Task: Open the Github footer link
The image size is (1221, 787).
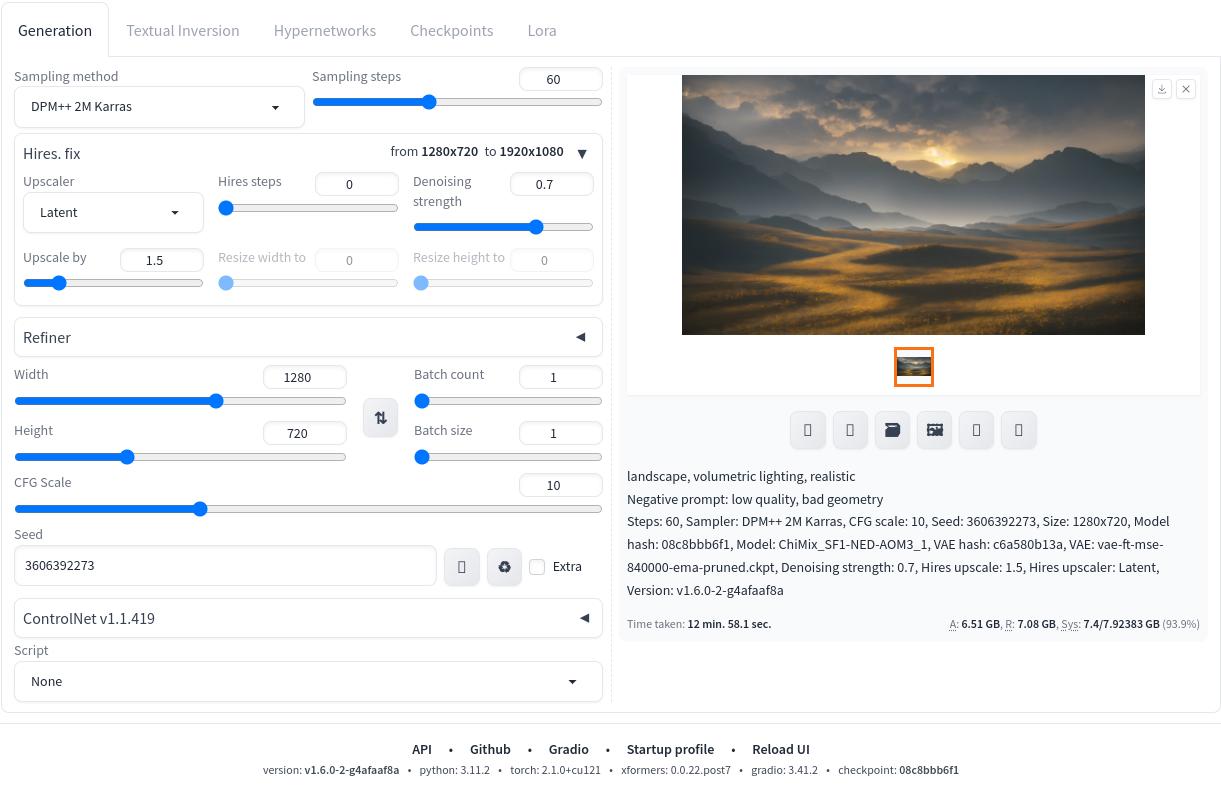Action: [490, 749]
